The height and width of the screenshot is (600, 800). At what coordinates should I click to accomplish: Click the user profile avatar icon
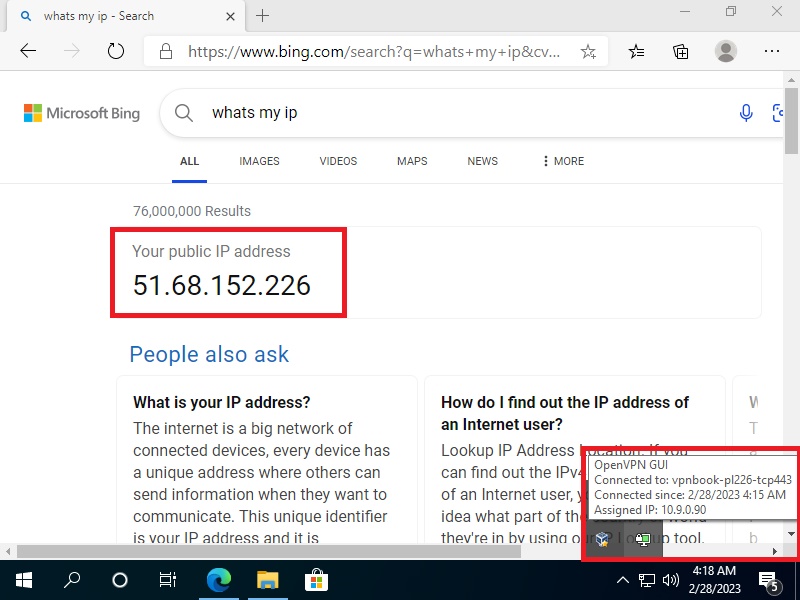point(726,51)
